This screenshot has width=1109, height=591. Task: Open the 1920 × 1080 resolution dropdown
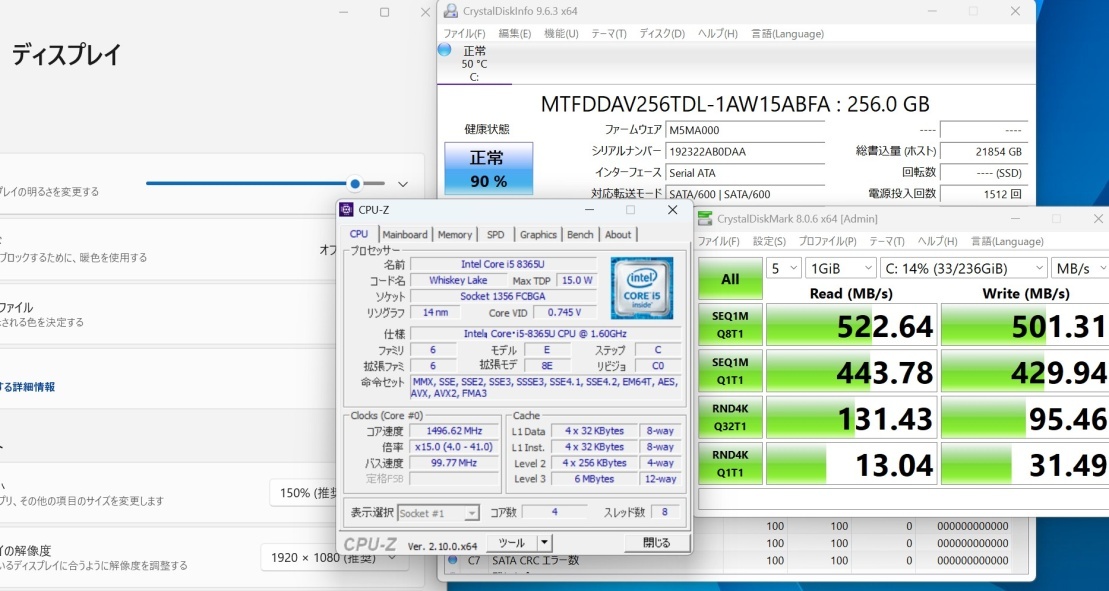[x=334, y=558]
